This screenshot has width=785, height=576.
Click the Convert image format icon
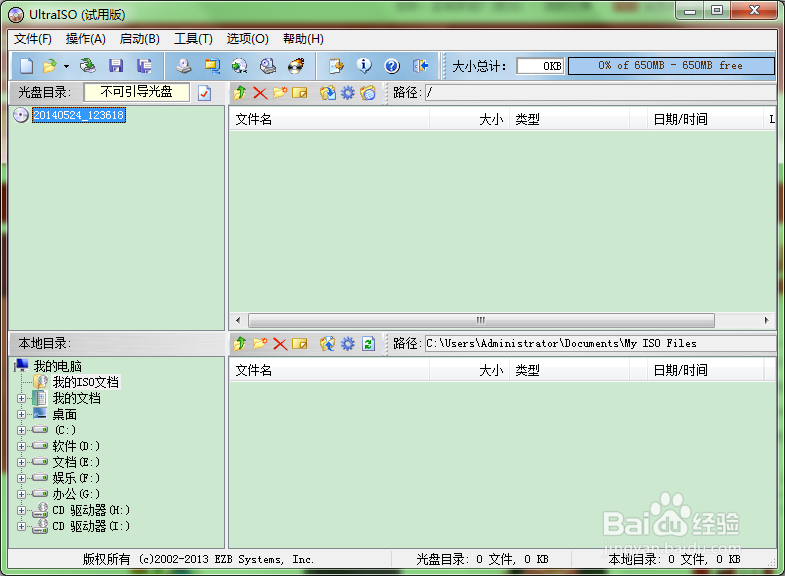click(212, 66)
